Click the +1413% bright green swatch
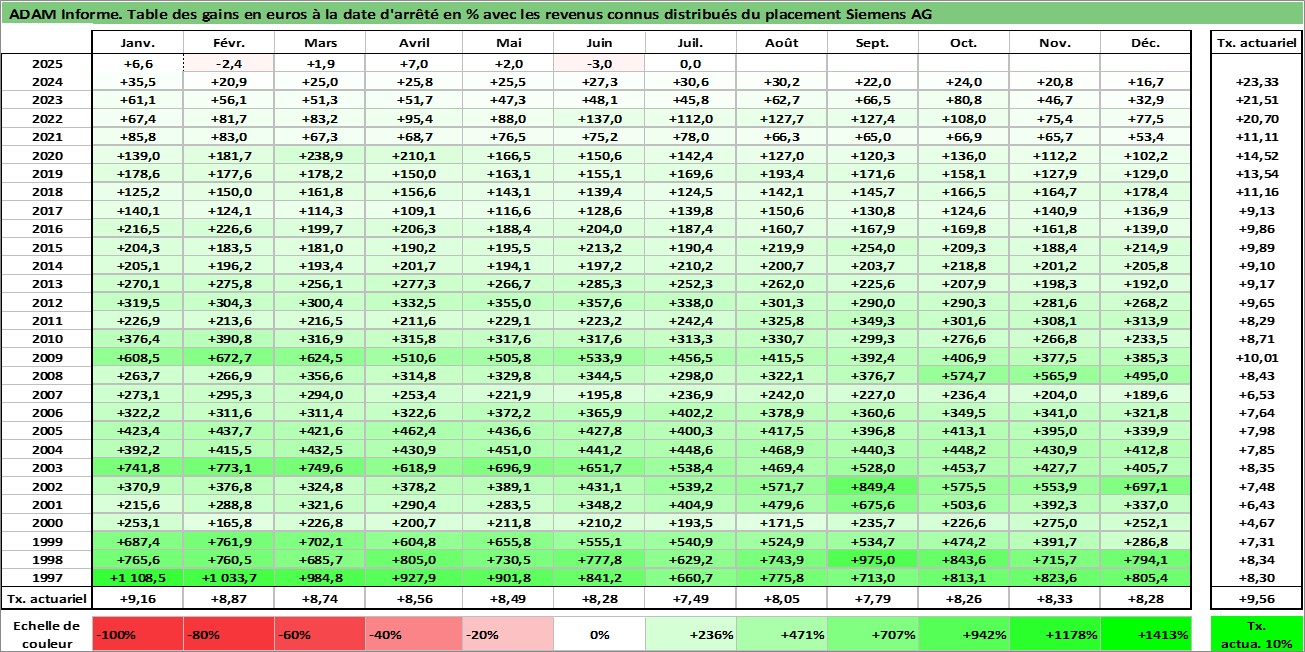 [1145, 634]
